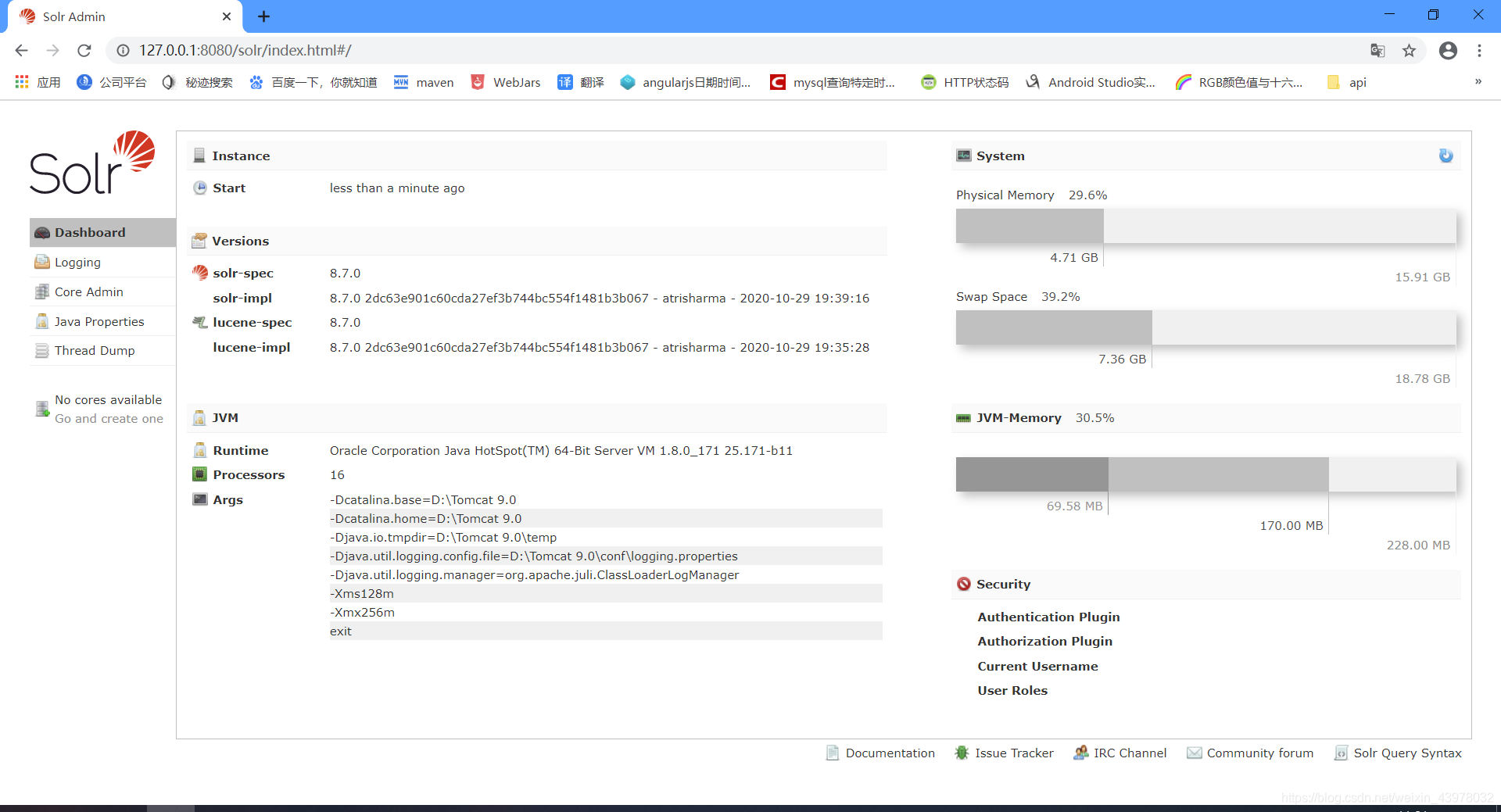Click the browser forward arrow

[52, 50]
